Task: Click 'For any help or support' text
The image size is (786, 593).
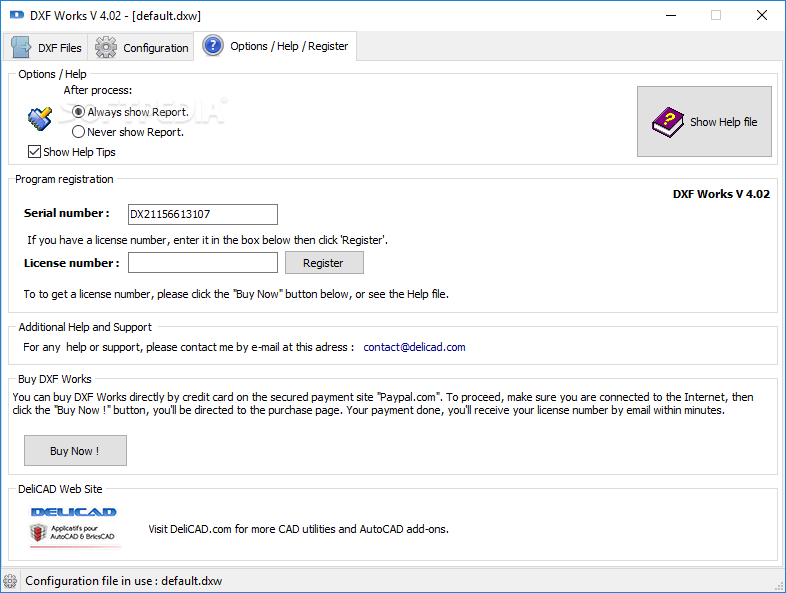Action: click(188, 347)
